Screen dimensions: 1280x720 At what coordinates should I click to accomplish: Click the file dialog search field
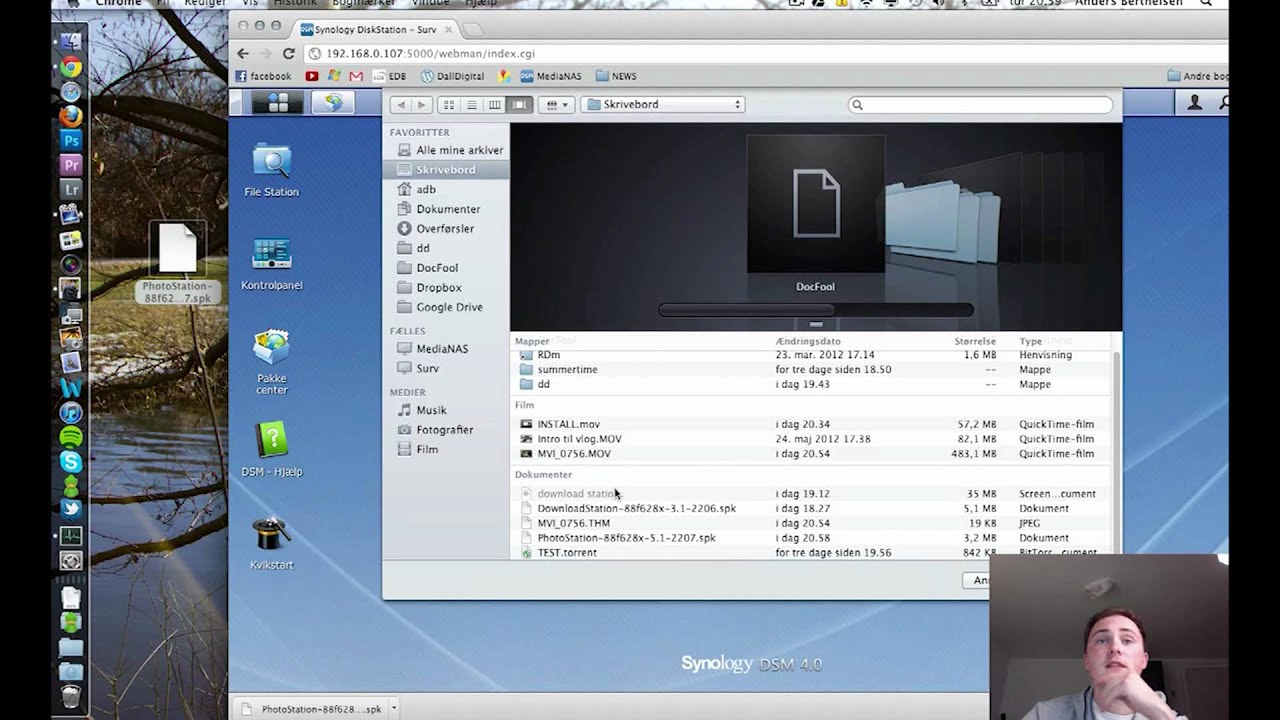pyautogui.click(x=980, y=104)
